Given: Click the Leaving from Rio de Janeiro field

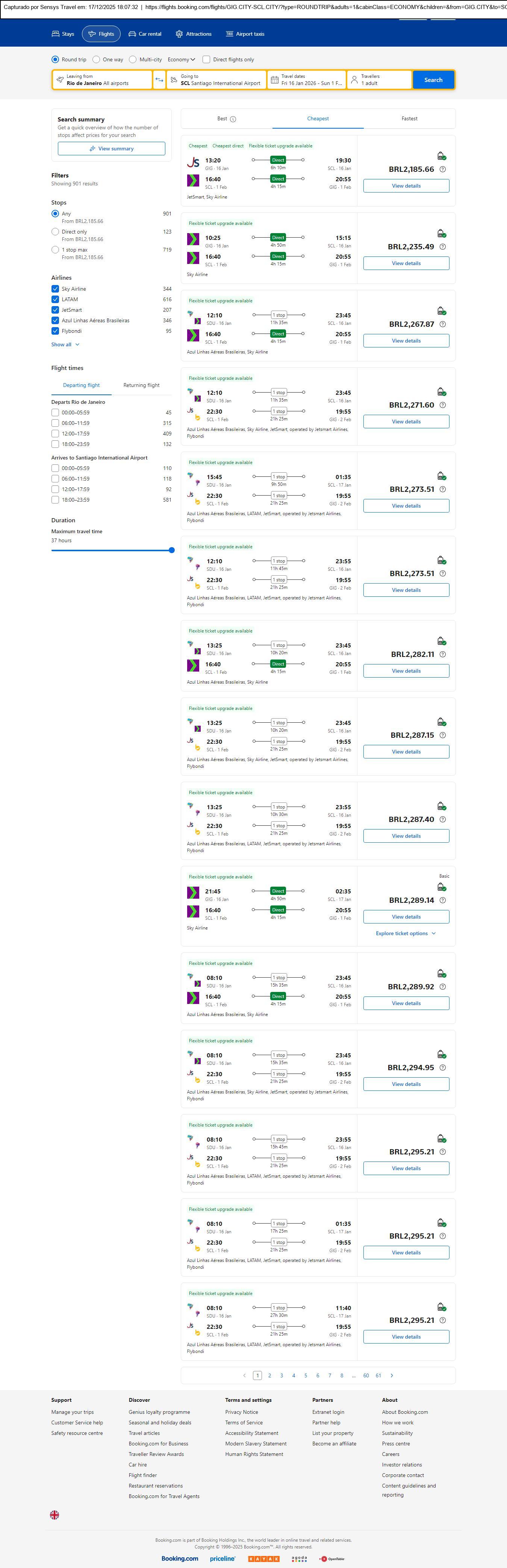Looking at the screenshot, I should click(102, 80).
